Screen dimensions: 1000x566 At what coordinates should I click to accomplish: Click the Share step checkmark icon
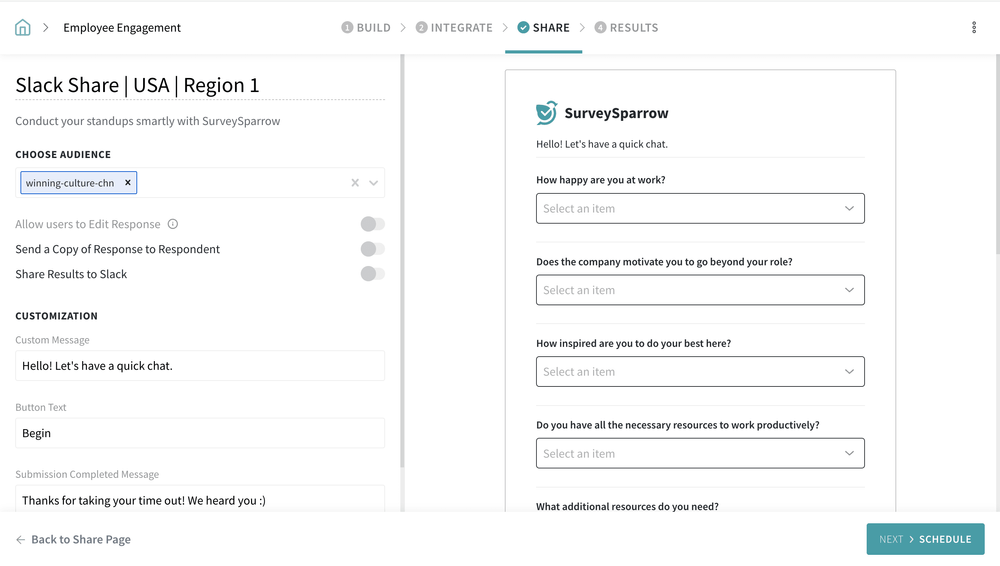click(523, 28)
